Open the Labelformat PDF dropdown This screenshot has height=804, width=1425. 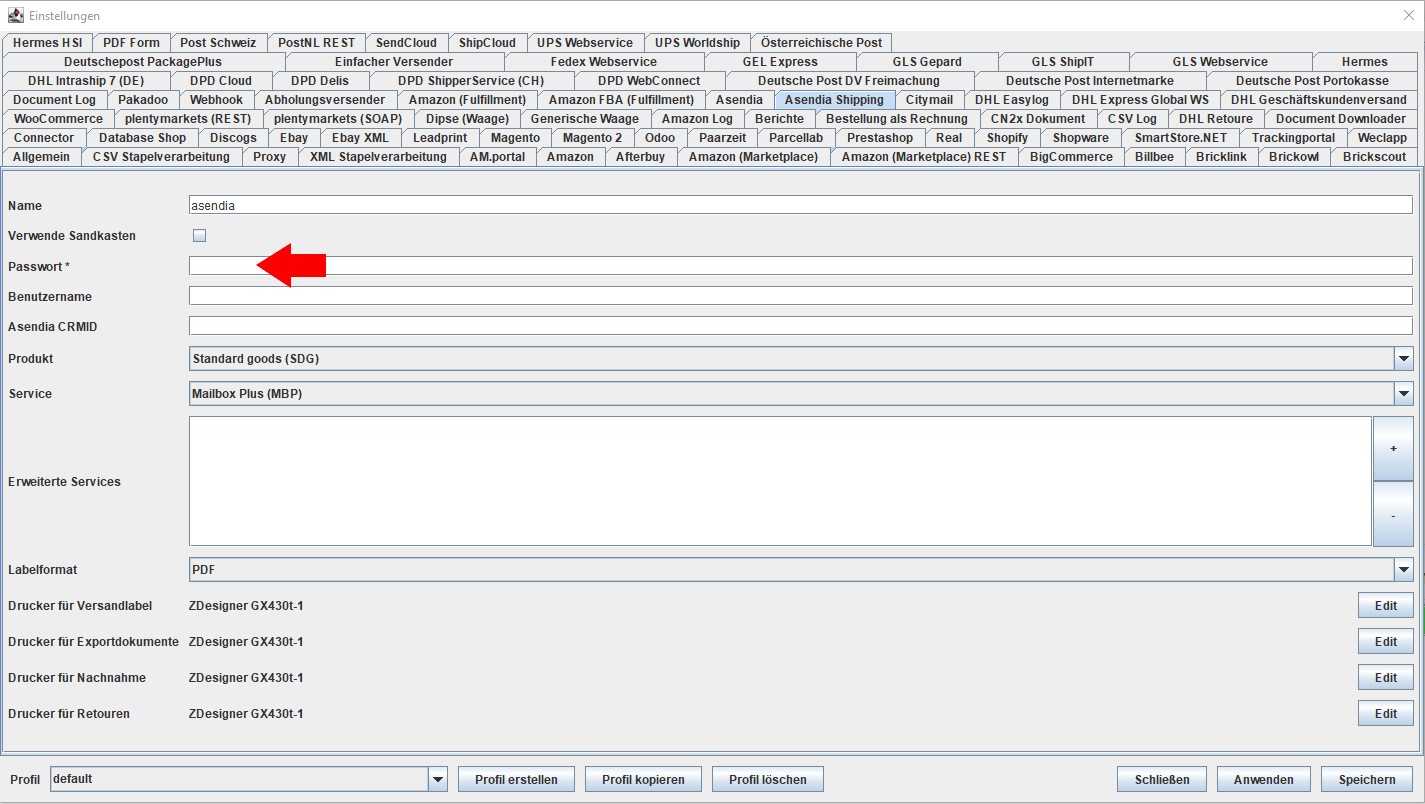click(1404, 570)
